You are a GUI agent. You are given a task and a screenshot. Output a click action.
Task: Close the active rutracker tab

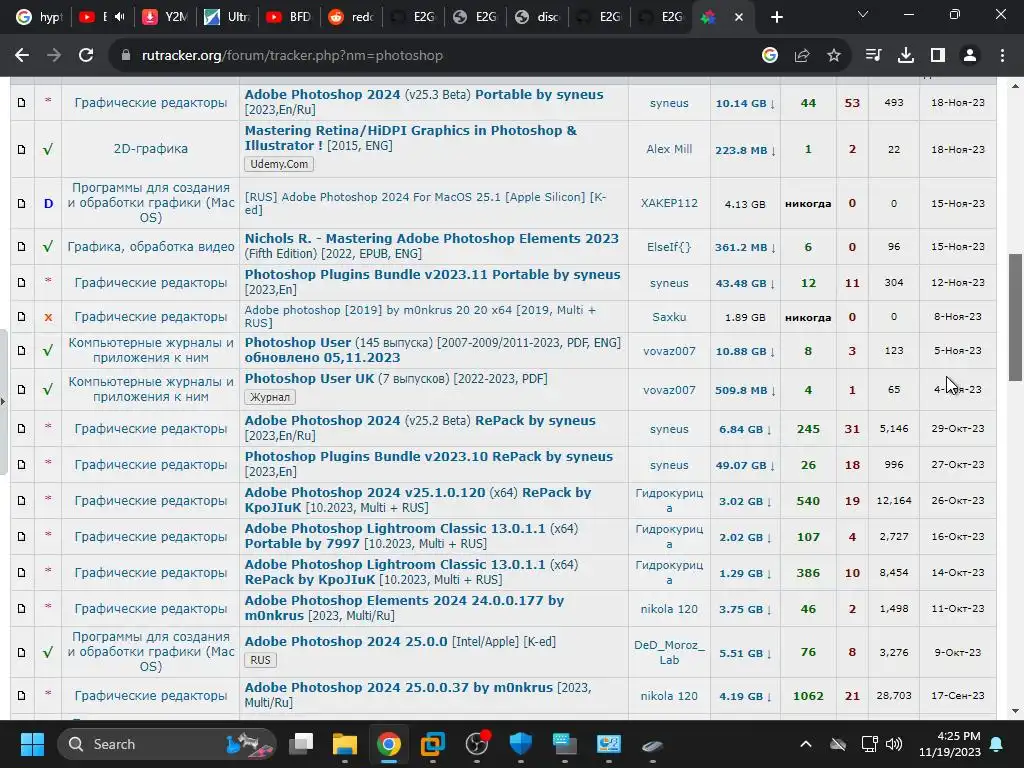pos(739,17)
